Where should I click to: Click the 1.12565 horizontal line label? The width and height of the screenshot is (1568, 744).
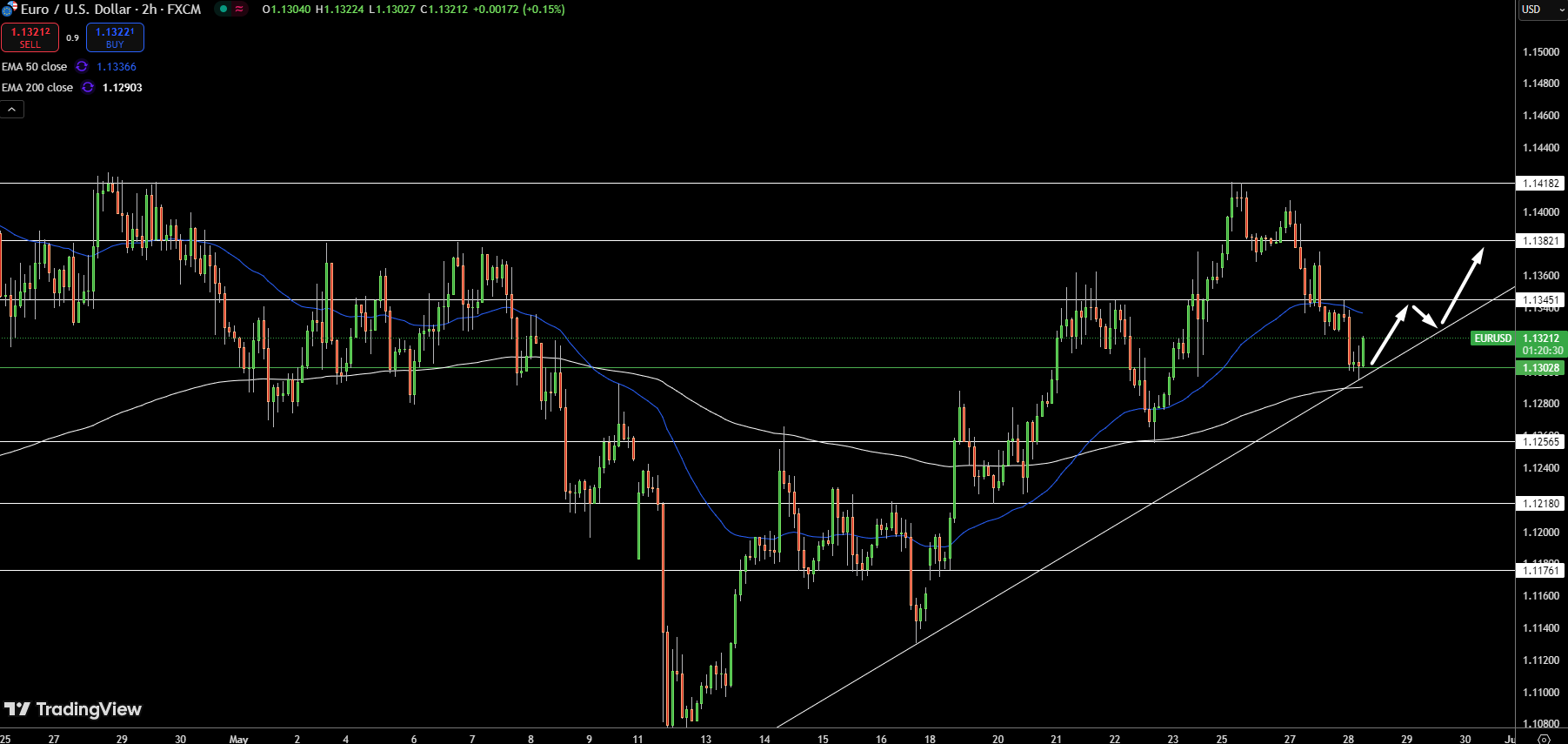pos(1541,442)
